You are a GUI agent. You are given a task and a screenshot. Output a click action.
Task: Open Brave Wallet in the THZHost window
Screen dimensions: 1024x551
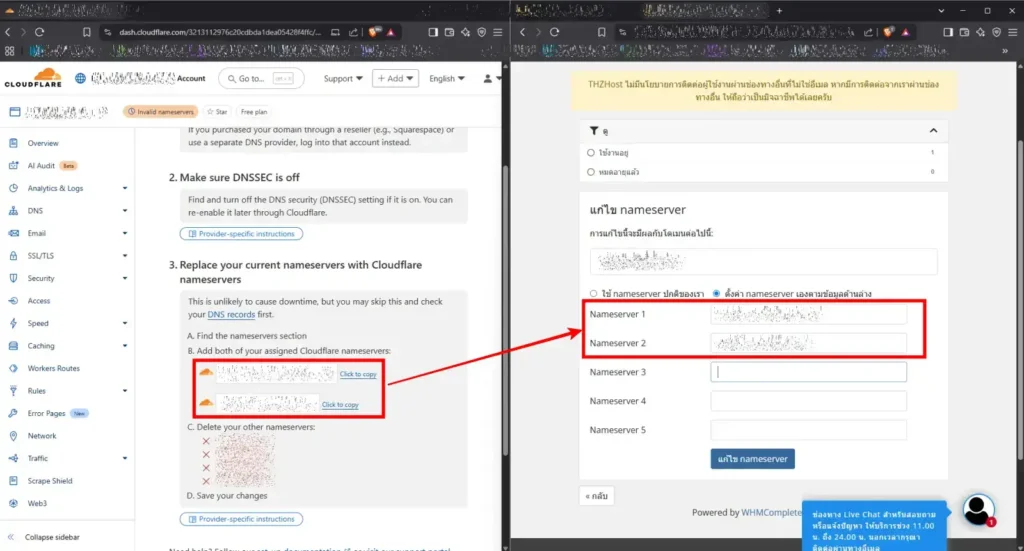[964, 32]
